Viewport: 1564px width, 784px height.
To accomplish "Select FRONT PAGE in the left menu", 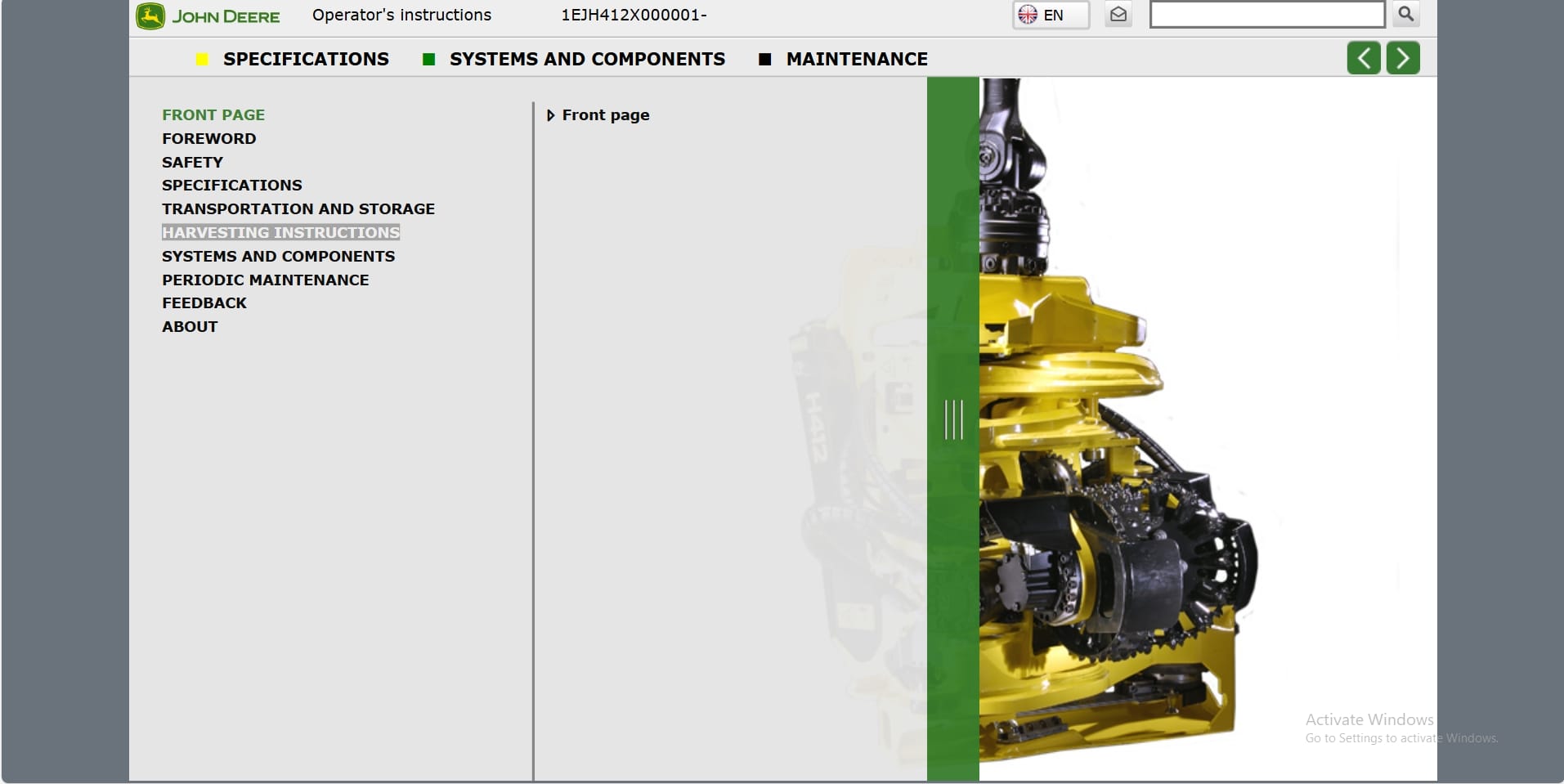I will click(x=213, y=115).
